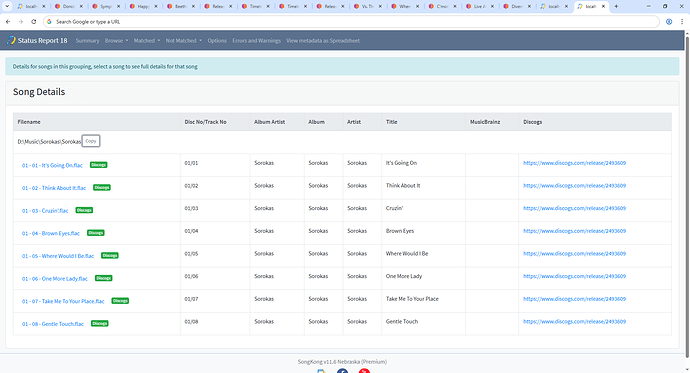Close the Doniz browser tab
This screenshot has height=373, width=690.
[x=81, y=6]
